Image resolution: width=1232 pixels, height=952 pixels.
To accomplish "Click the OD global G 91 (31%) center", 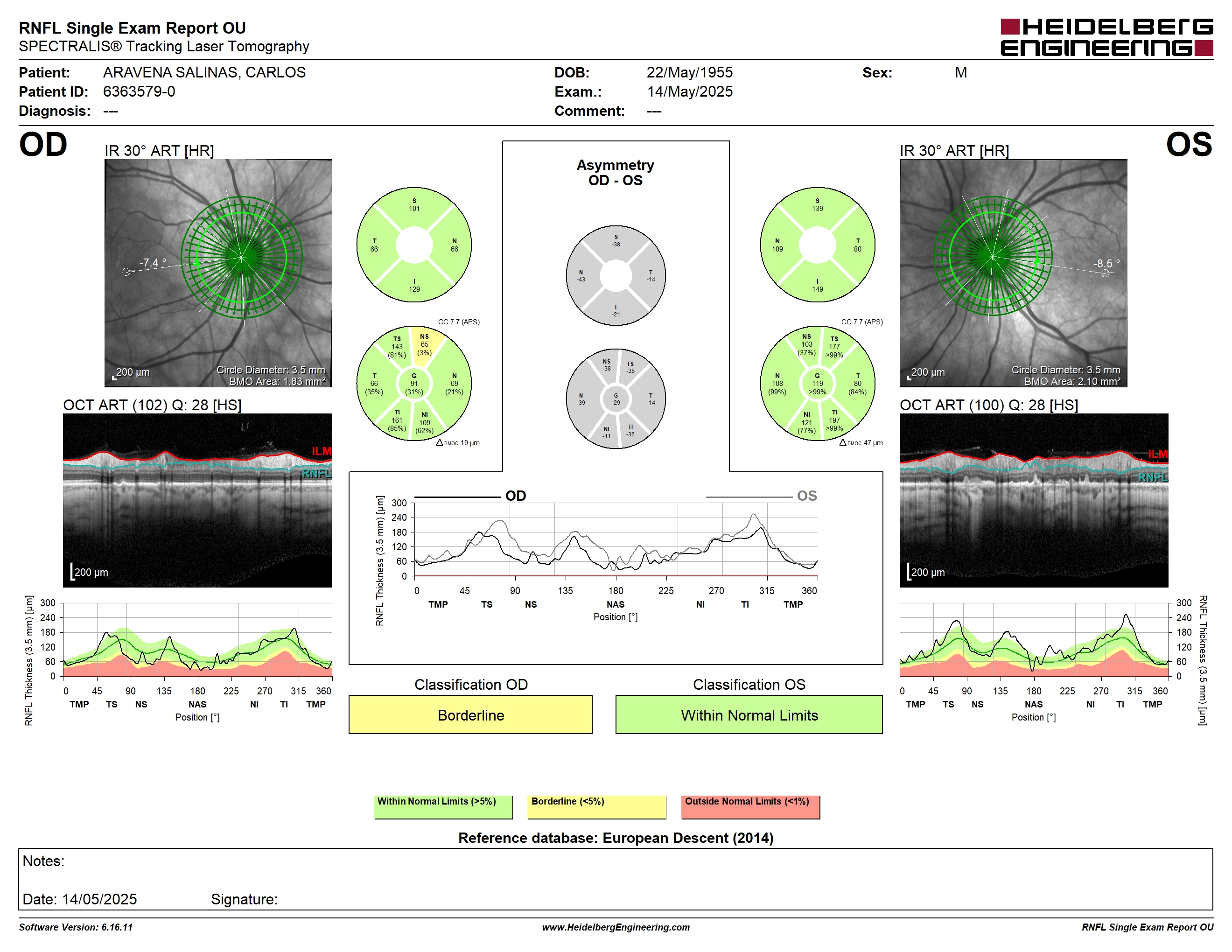I will click(x=414, y=384).
